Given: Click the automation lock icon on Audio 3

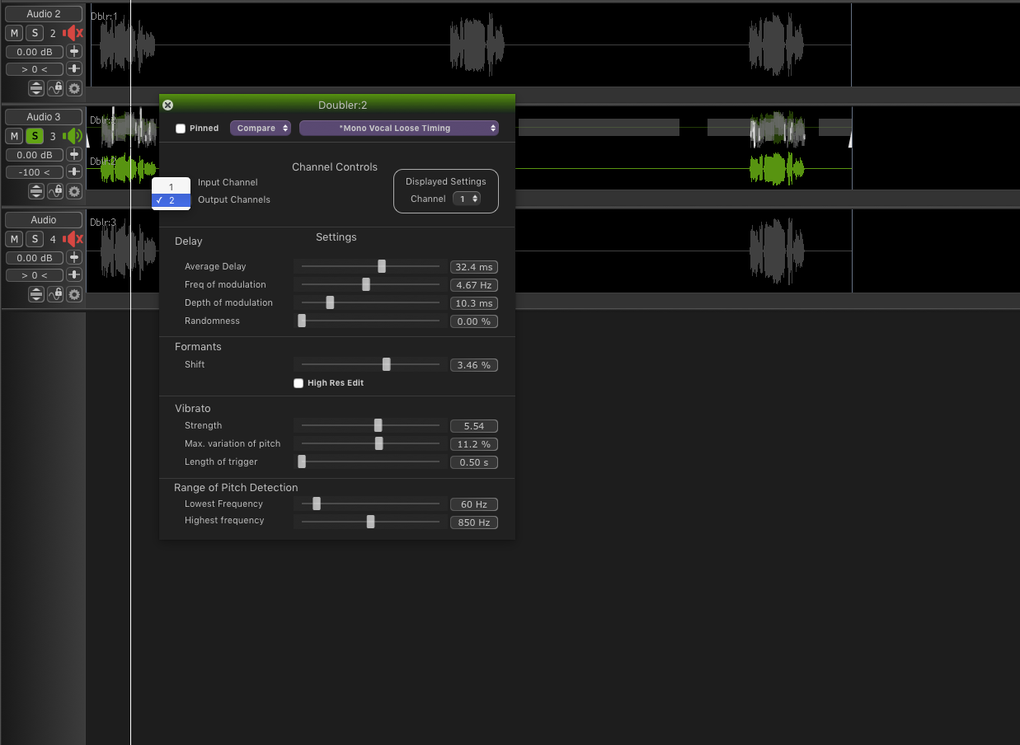Looking at the screenshot, I should (x=56, y=191).
